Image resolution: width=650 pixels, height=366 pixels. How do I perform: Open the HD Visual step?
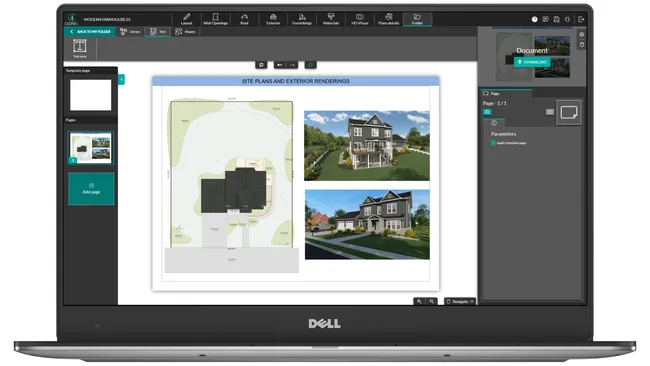point(359,19)
